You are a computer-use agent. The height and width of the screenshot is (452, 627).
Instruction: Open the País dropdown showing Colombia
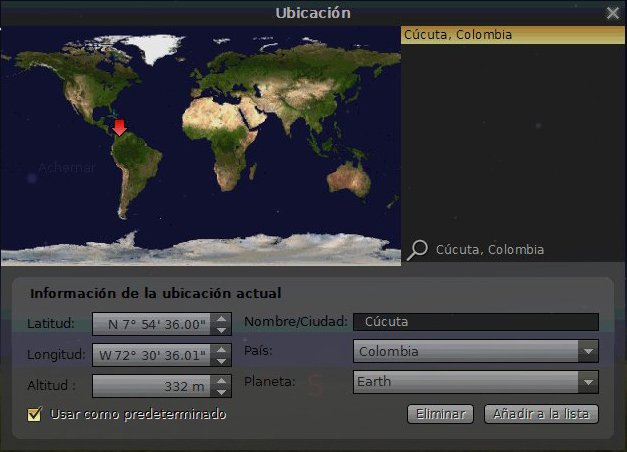[x=476, y=351]
